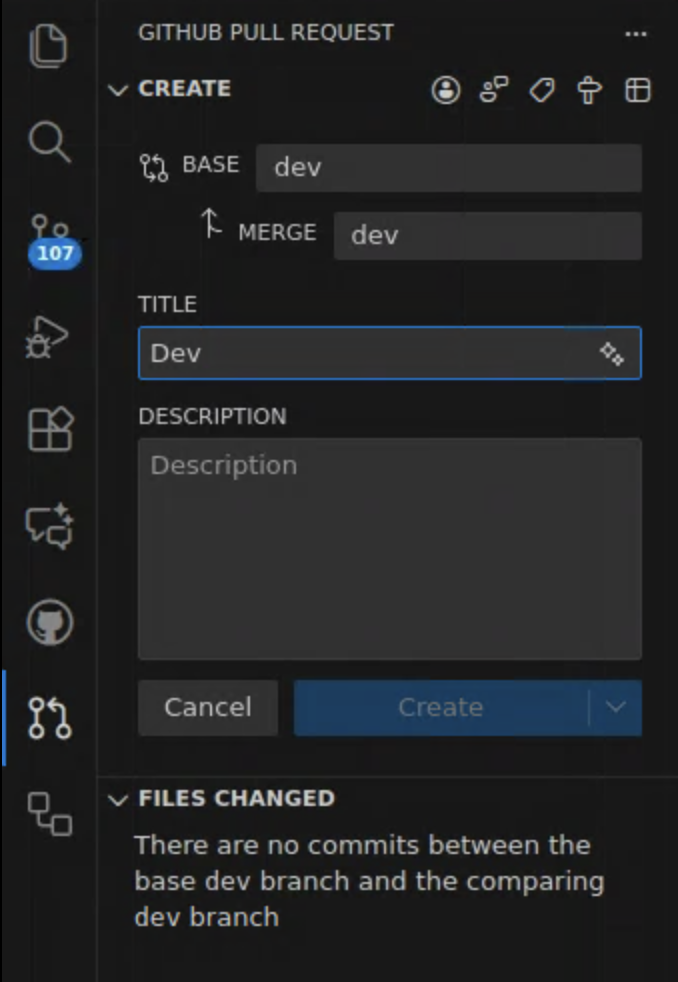
Task: Add pull request to a project
Action: (637, 90)
